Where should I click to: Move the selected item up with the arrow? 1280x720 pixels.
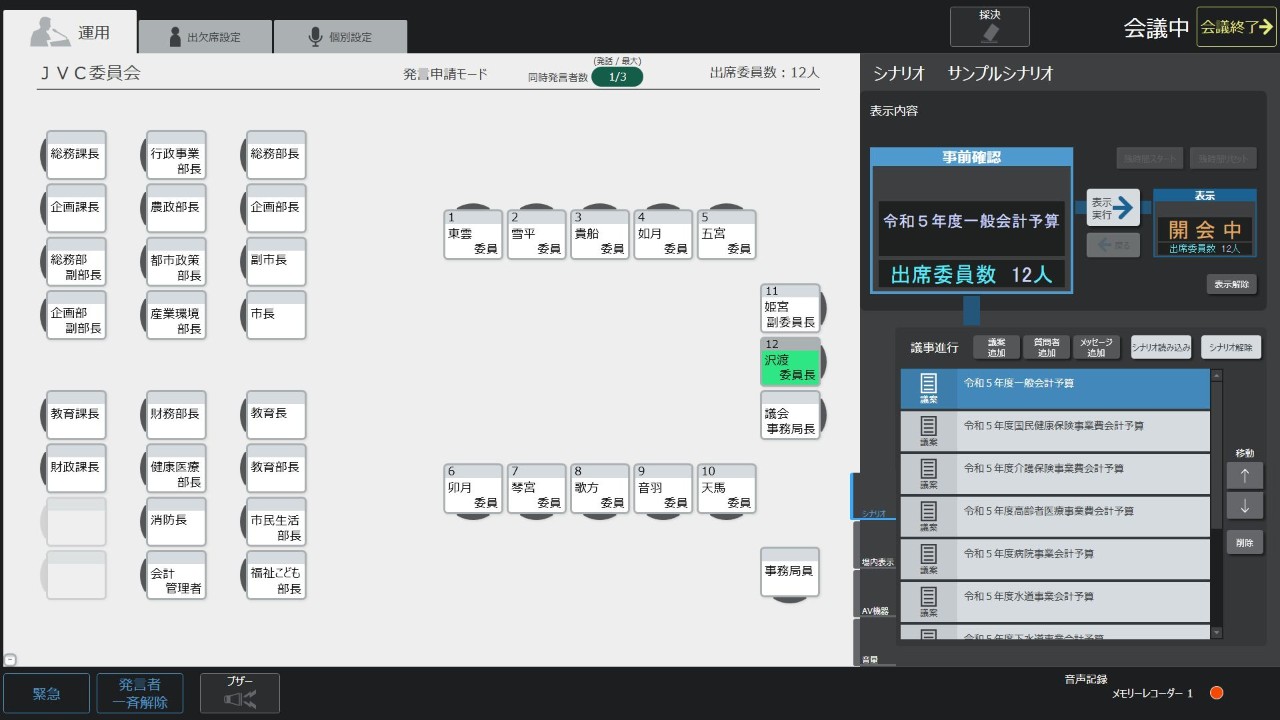[x=1244, y=475]
